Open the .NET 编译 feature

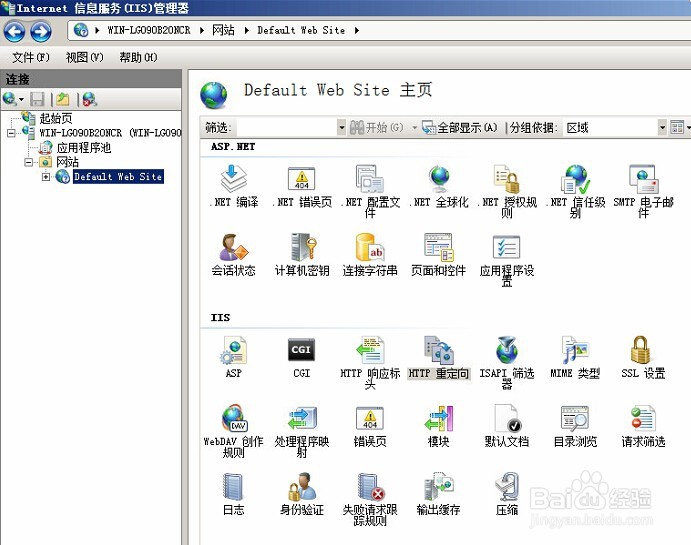pos(234,186)
